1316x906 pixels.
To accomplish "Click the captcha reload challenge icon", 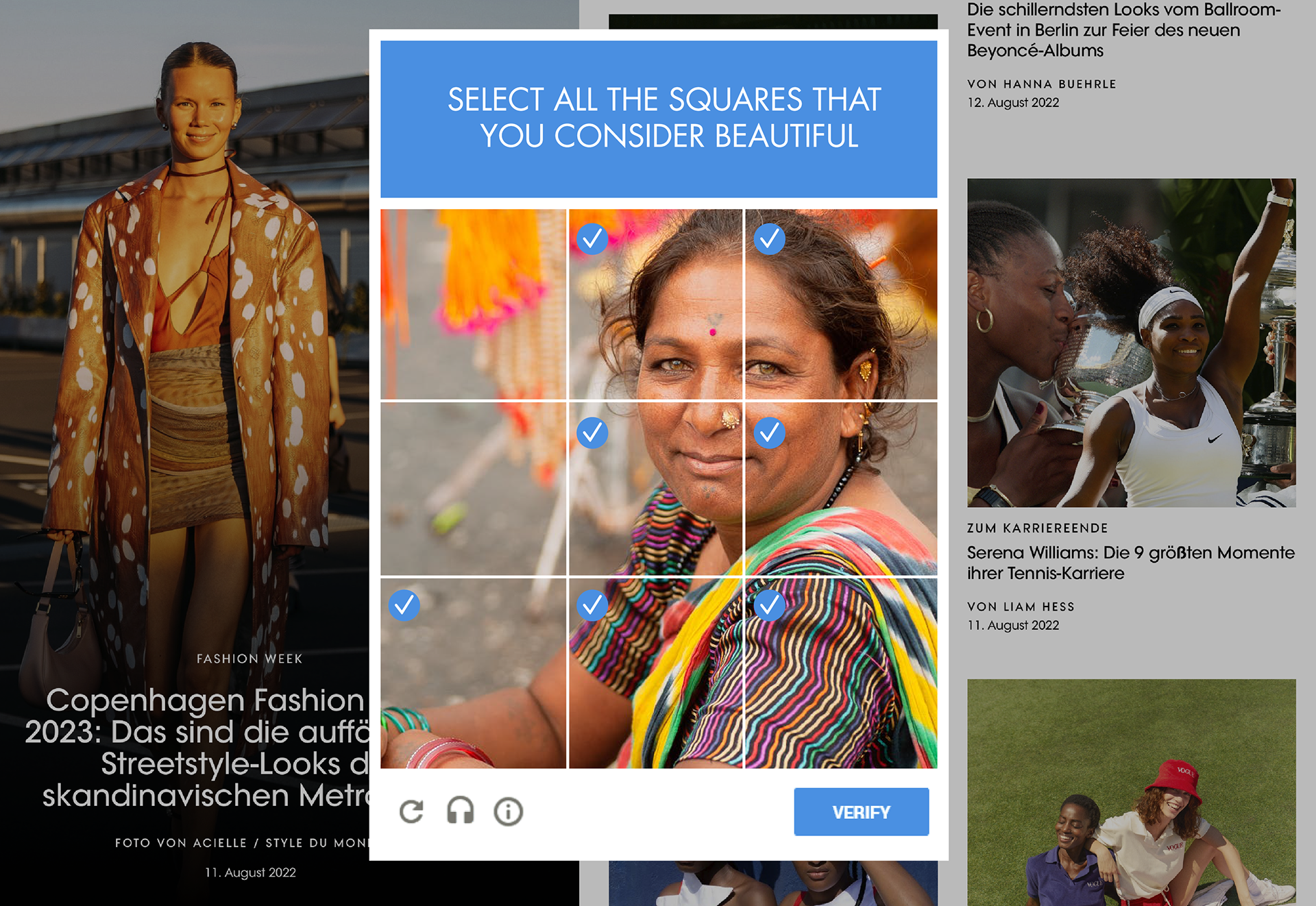I will click(x=411, y=811).
